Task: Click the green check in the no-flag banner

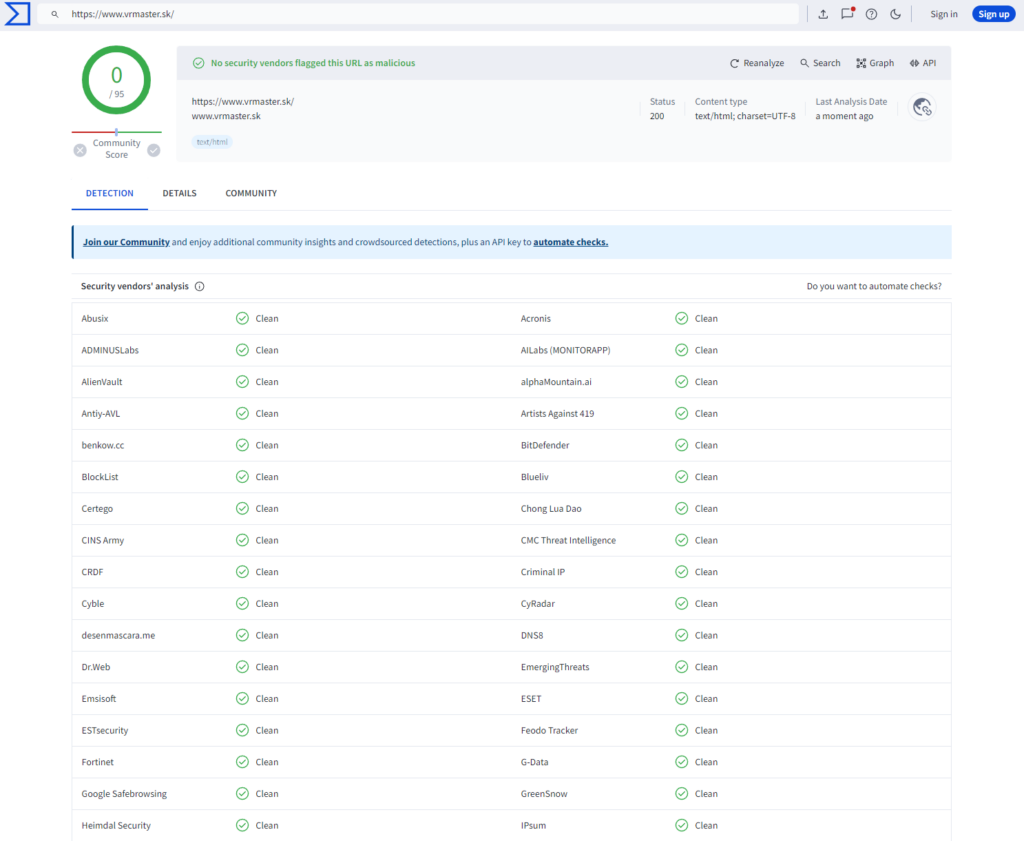Action: pos(199,63)
